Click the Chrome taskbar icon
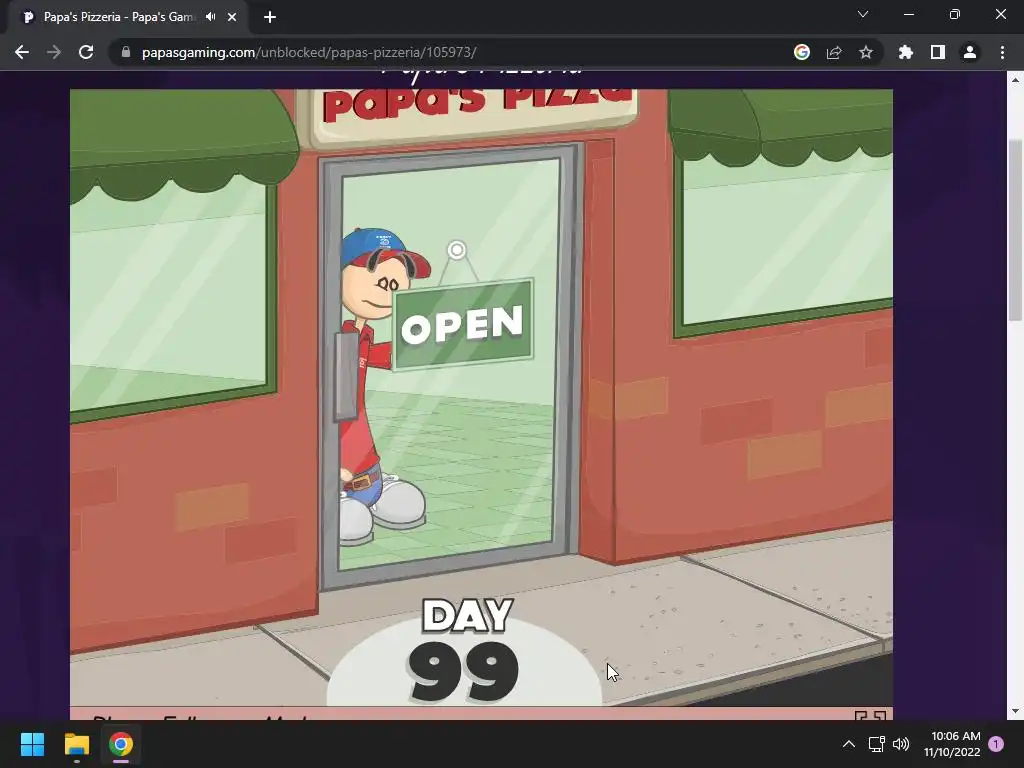Screen dimensions: 1024x768 [121, 744]
